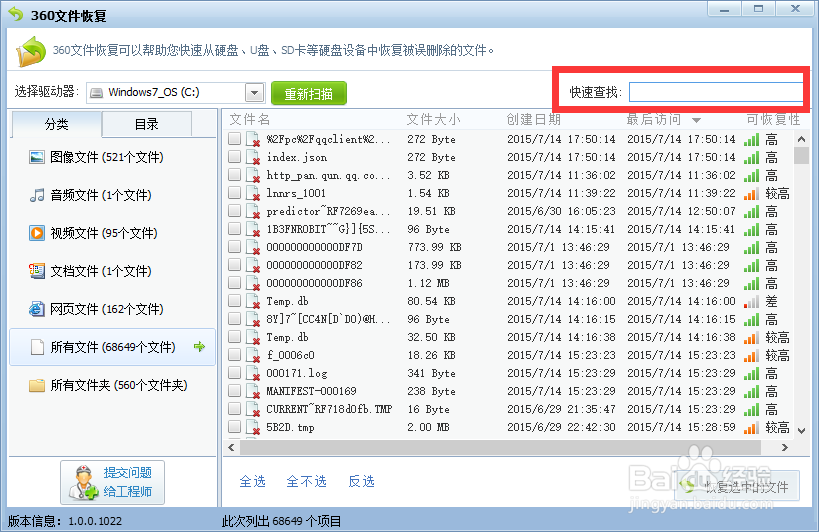The width and height of the screenshot is (819, 532).
Task: Click the 重新扫描 rescan button
Action: tap(309, 93)
